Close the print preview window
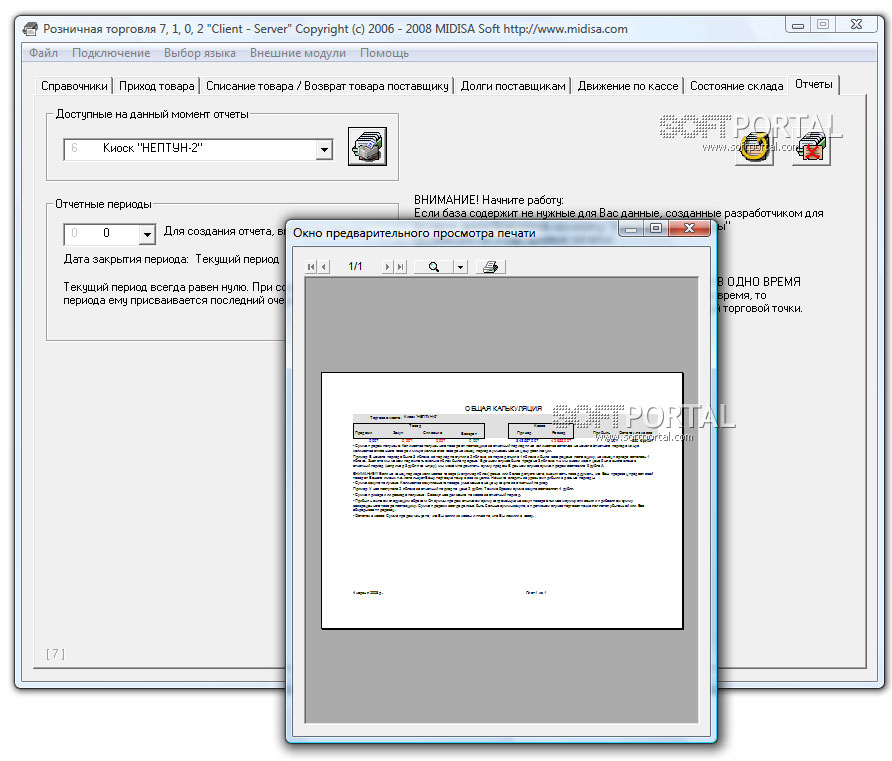 click(x=689, y=229)
